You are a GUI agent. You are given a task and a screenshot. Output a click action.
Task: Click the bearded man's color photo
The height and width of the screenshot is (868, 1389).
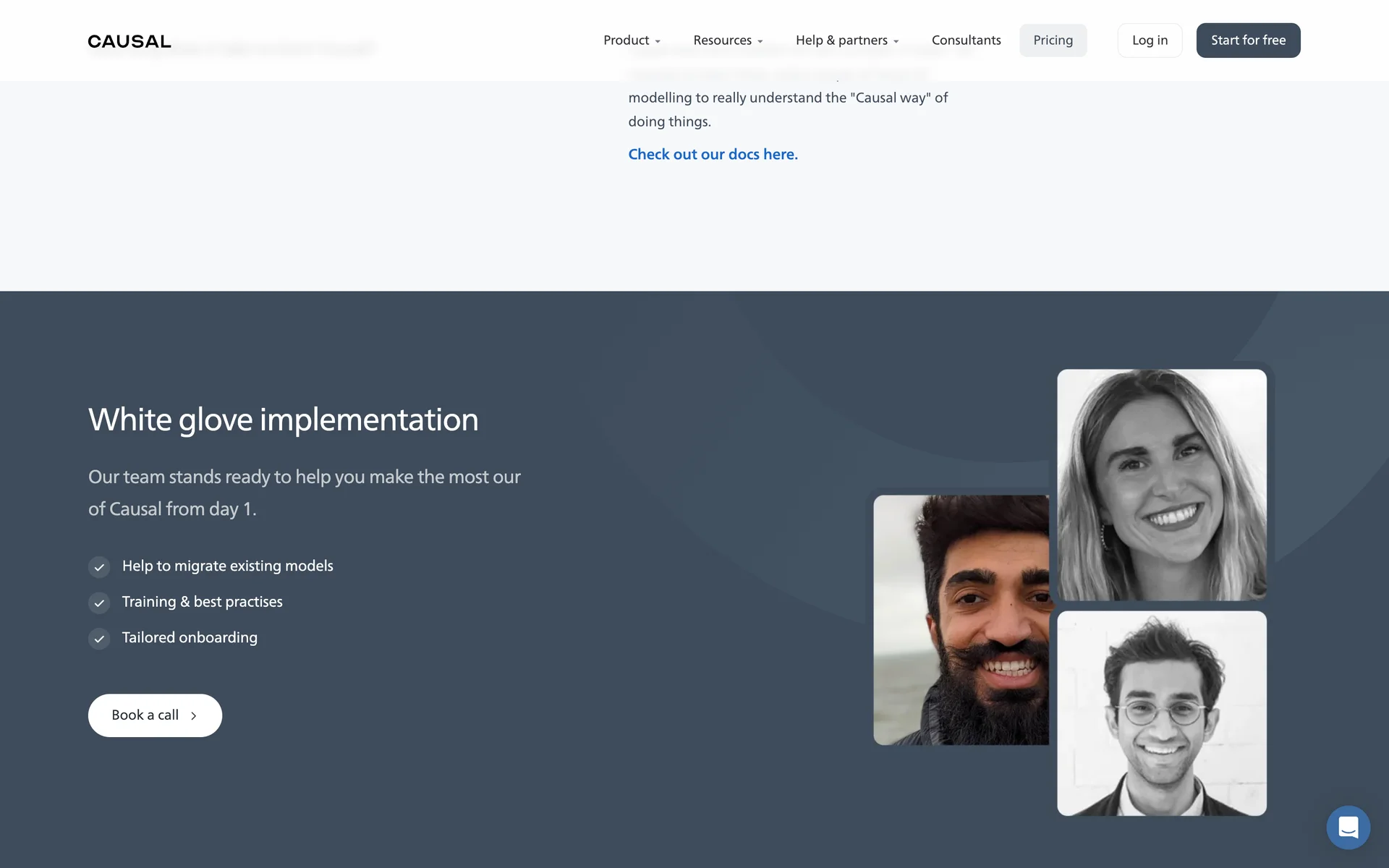961,620
